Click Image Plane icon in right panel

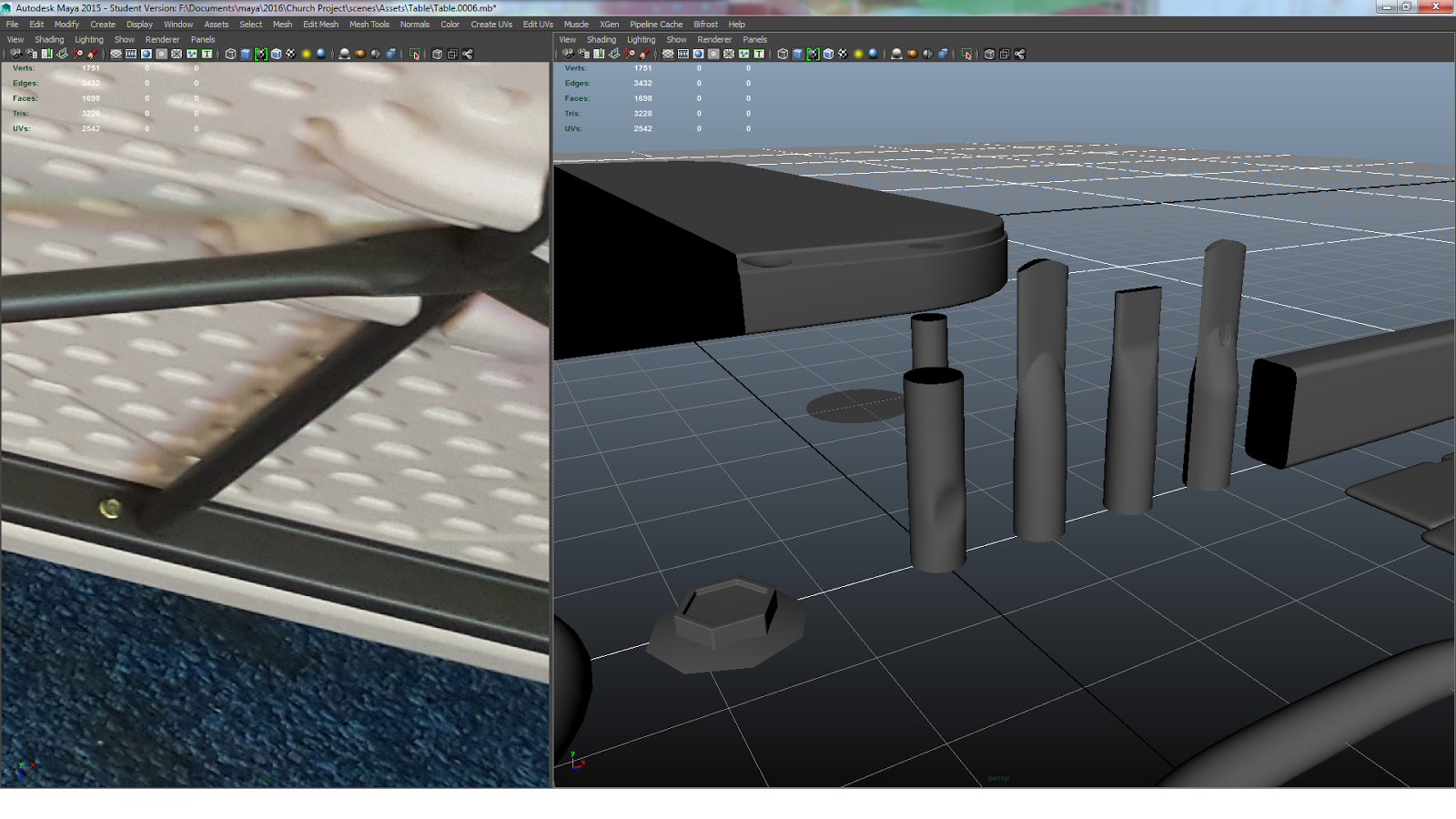coord(614,54)
